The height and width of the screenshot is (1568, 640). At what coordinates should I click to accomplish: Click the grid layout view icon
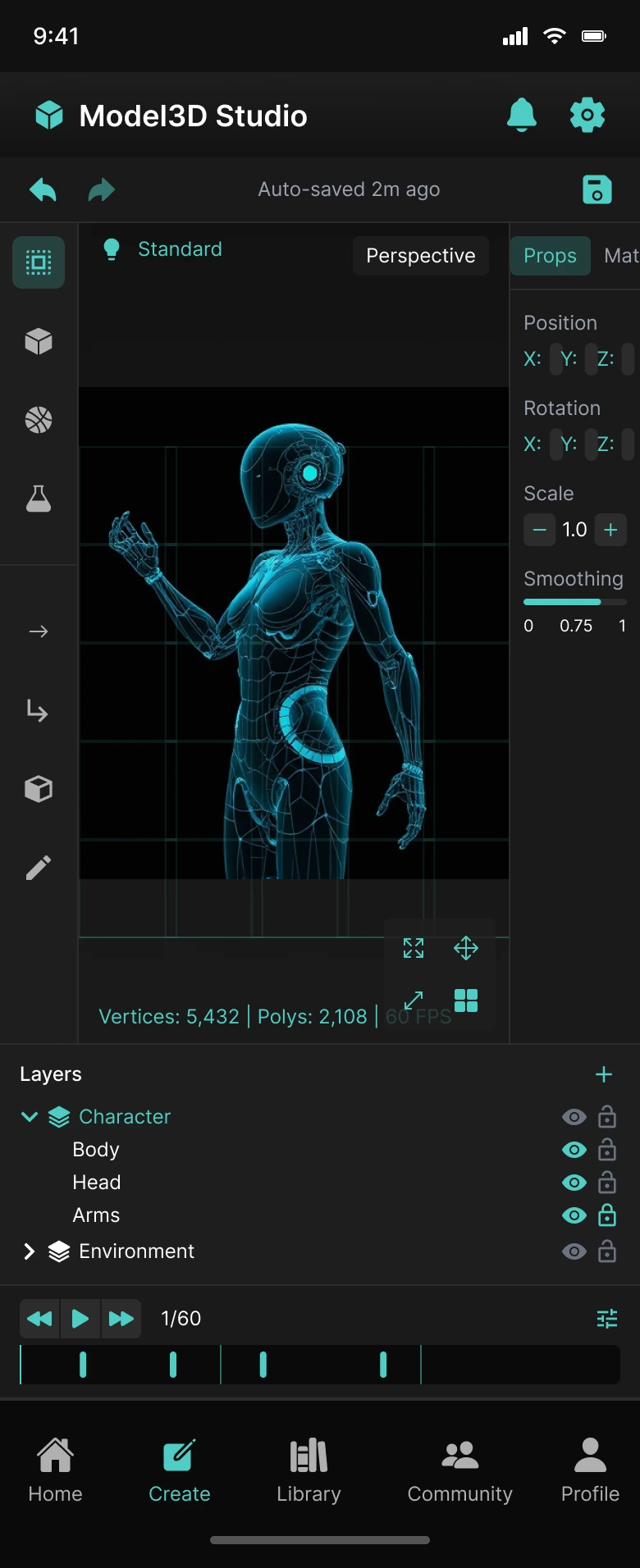[465, 1001]
